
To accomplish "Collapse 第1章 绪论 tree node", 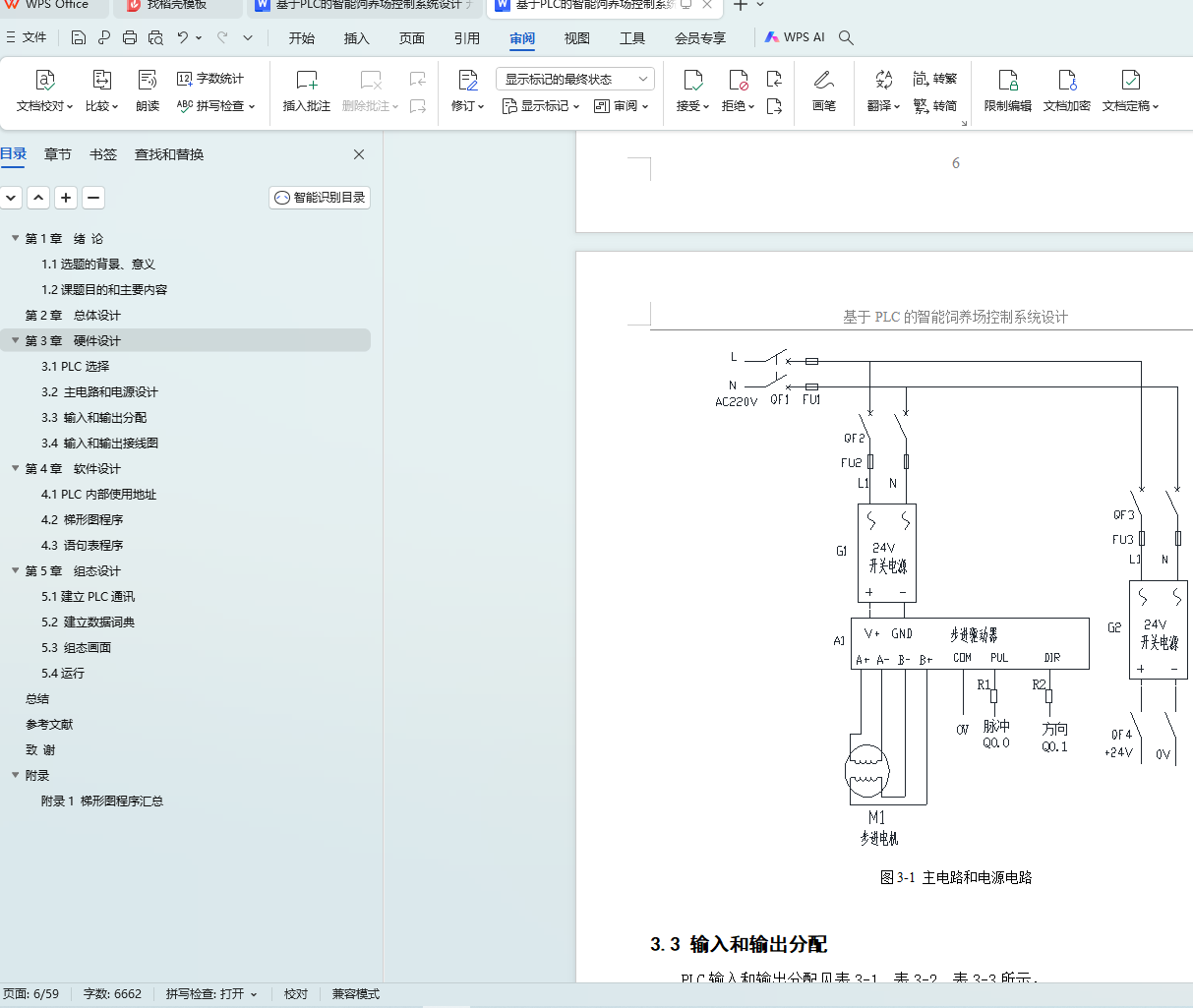I will (15, 238).
